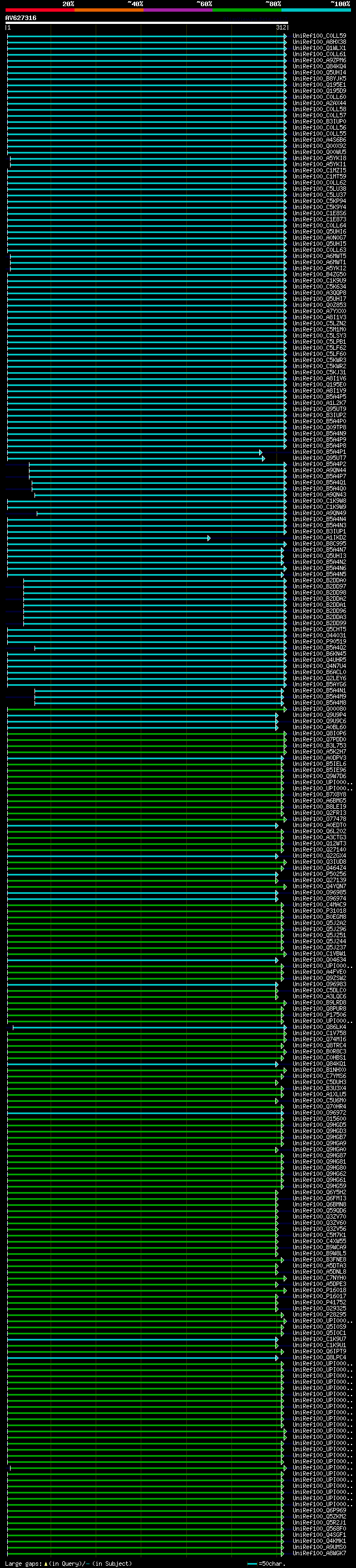356x1568 pixels.
Task: Click the green alignment bar for UniRef100_Q00080
Action: [147, 709]
